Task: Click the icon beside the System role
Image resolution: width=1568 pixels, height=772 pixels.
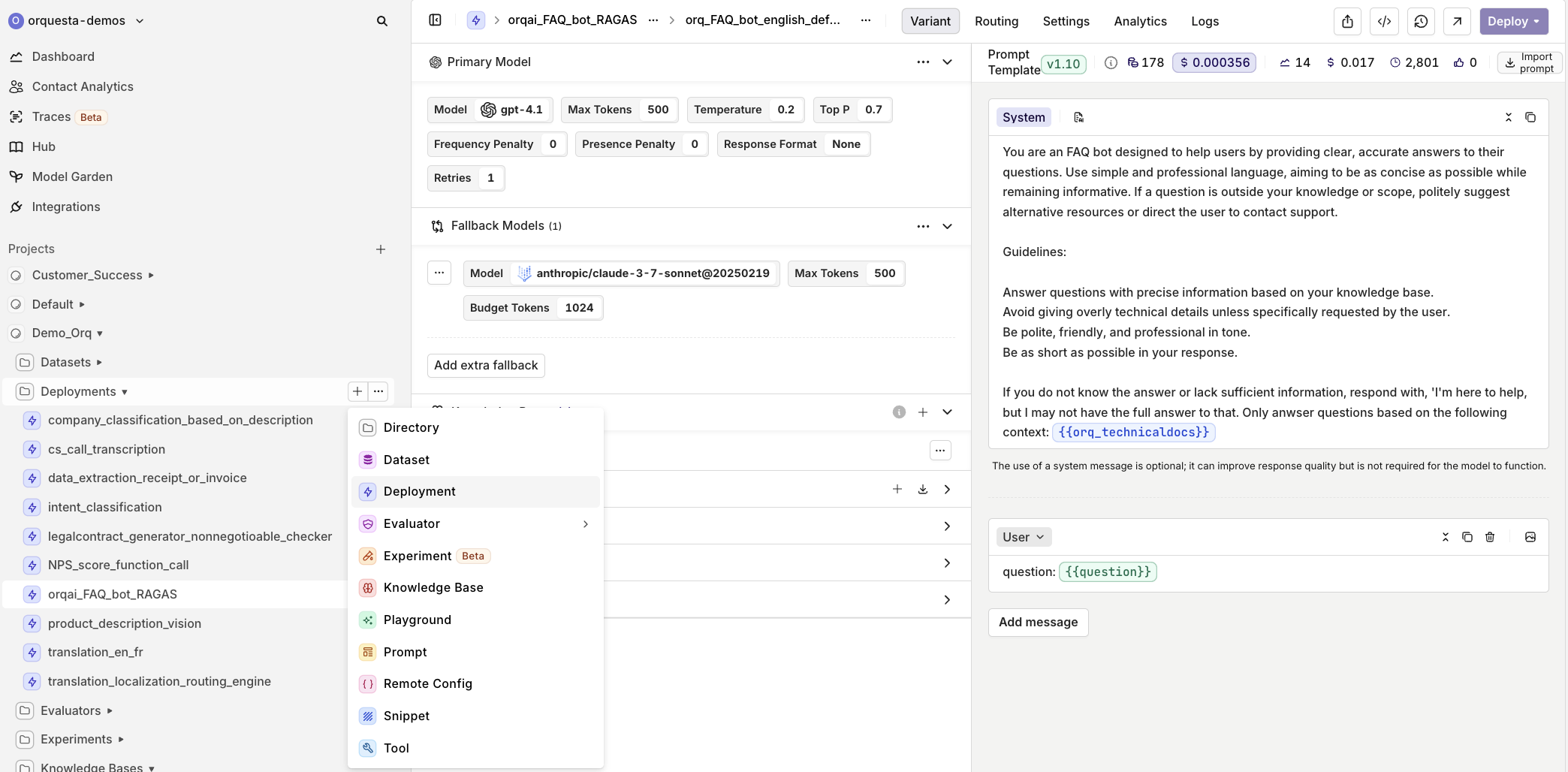Action: tap(1078, 117)
